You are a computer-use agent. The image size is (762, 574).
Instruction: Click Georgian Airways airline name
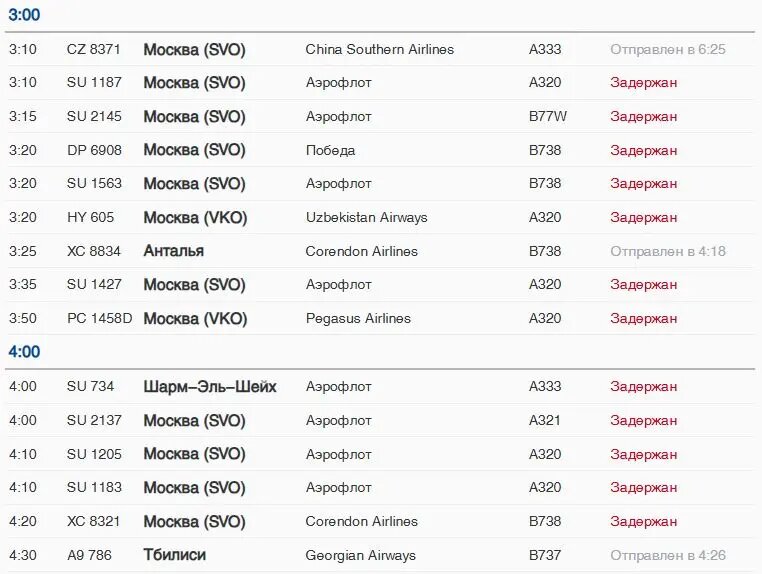click(x=360, y=555)
